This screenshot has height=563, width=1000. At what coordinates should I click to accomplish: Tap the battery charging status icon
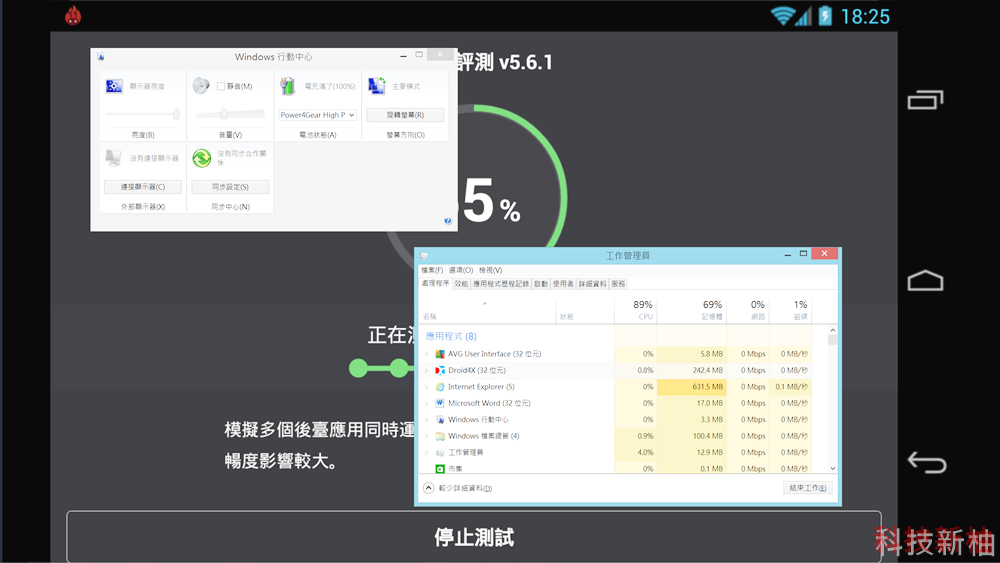click(825, 15)
